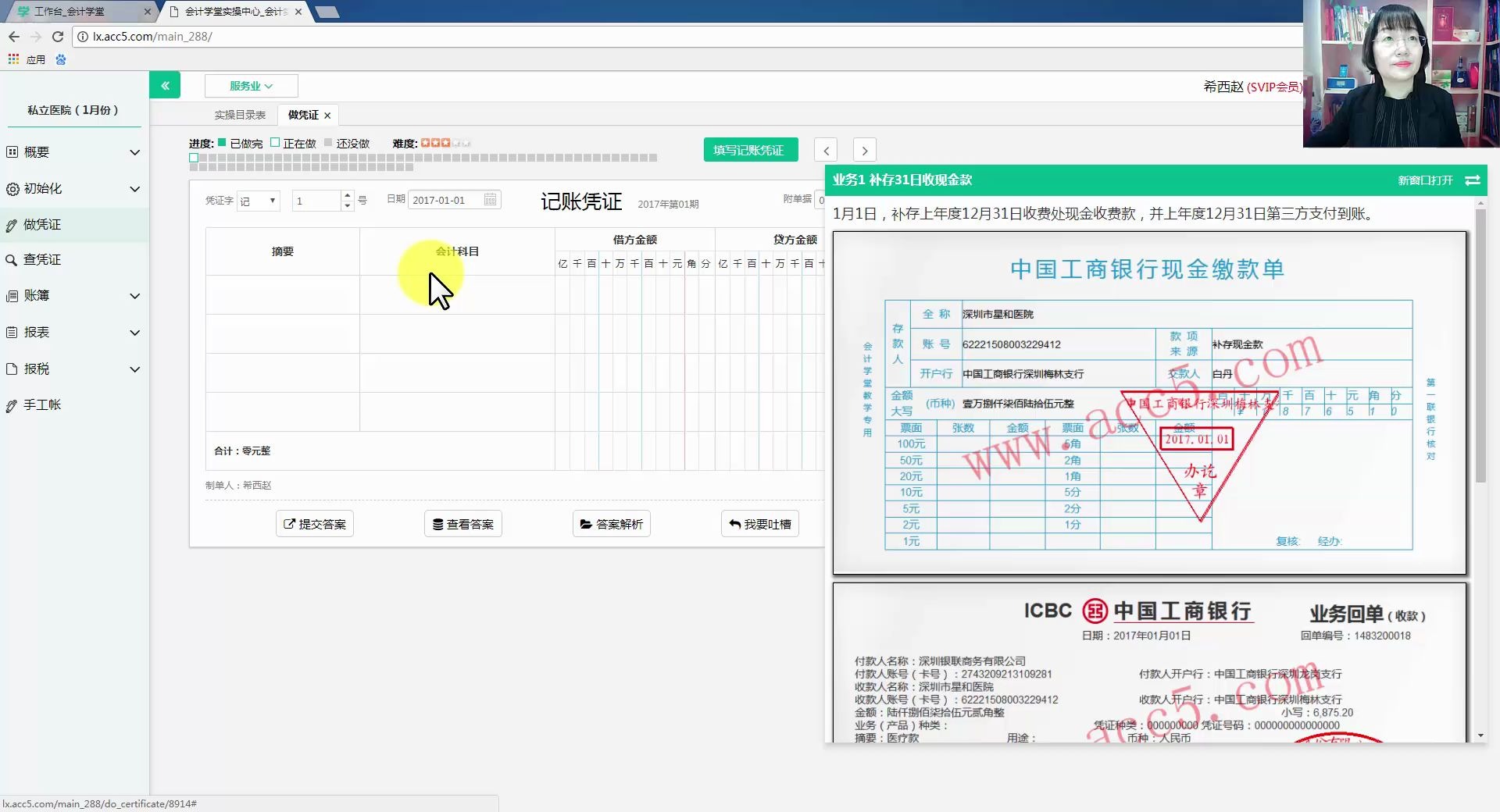Check the 正在做 progress checkbox

[x=274, y=142]
